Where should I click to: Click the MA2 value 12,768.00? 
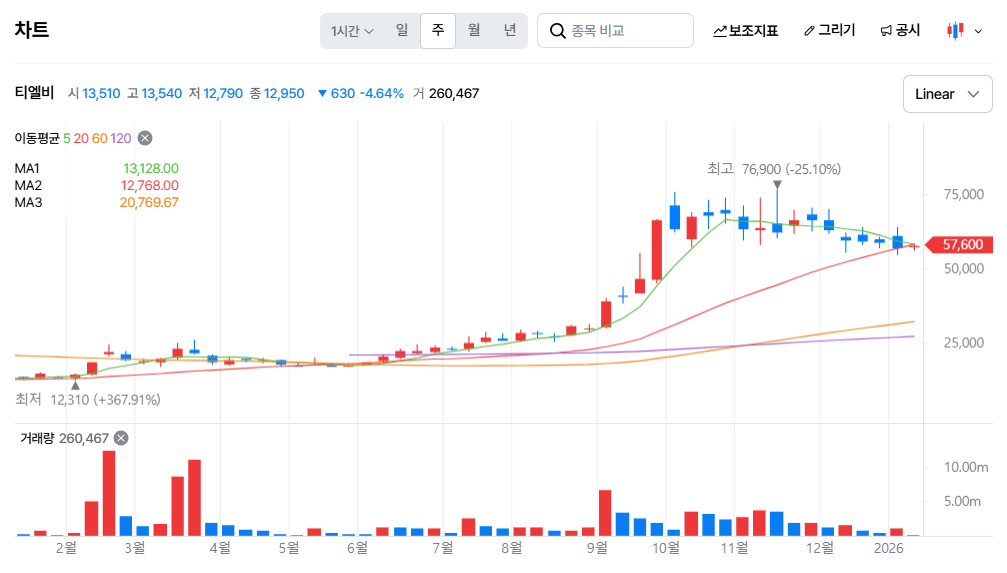pos(150,185)
